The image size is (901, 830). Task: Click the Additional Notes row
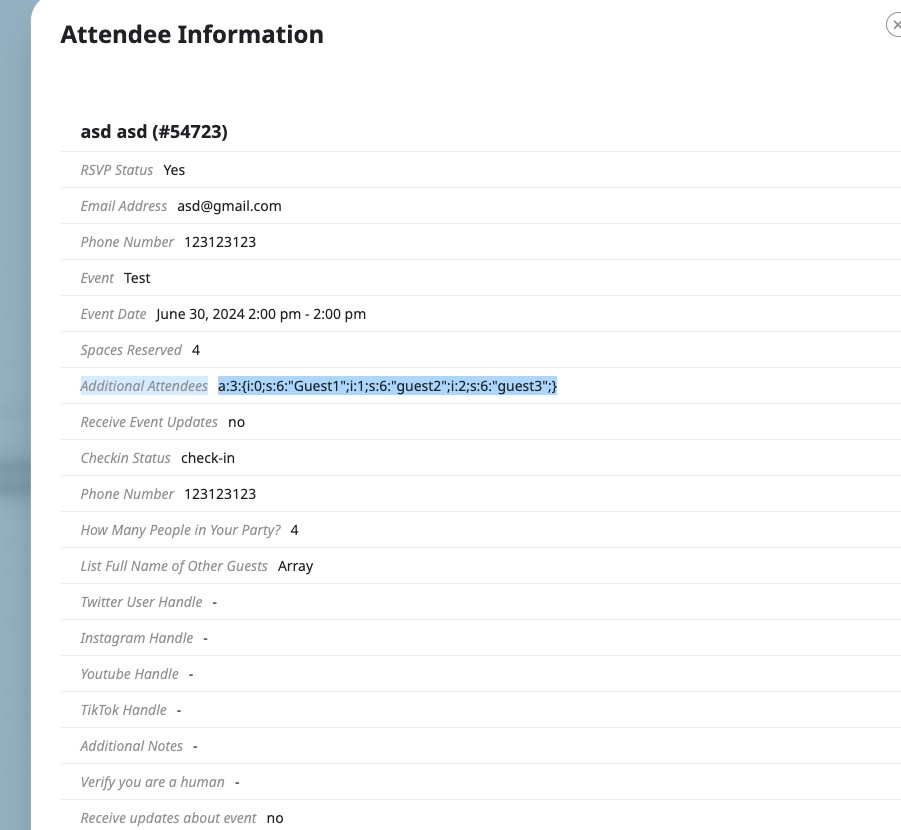point(481,746)
